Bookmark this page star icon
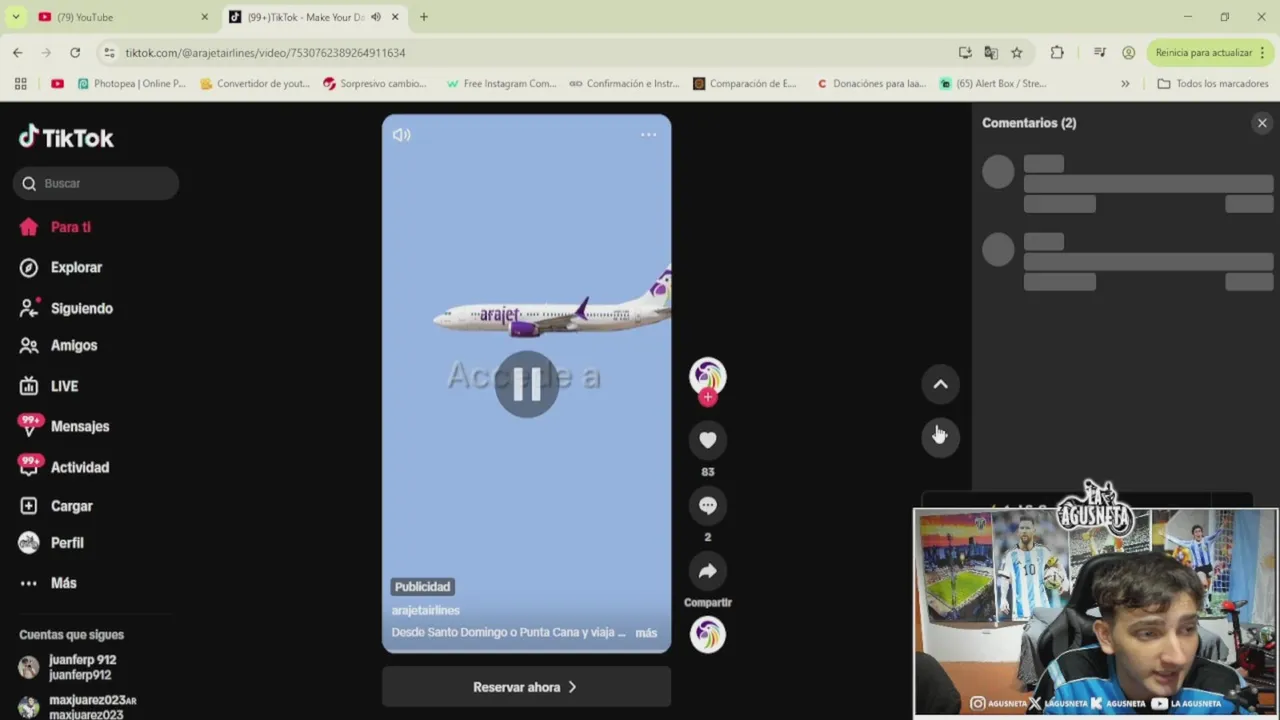The height and width of the screenshot is (720, 1280). [1017, 53]
